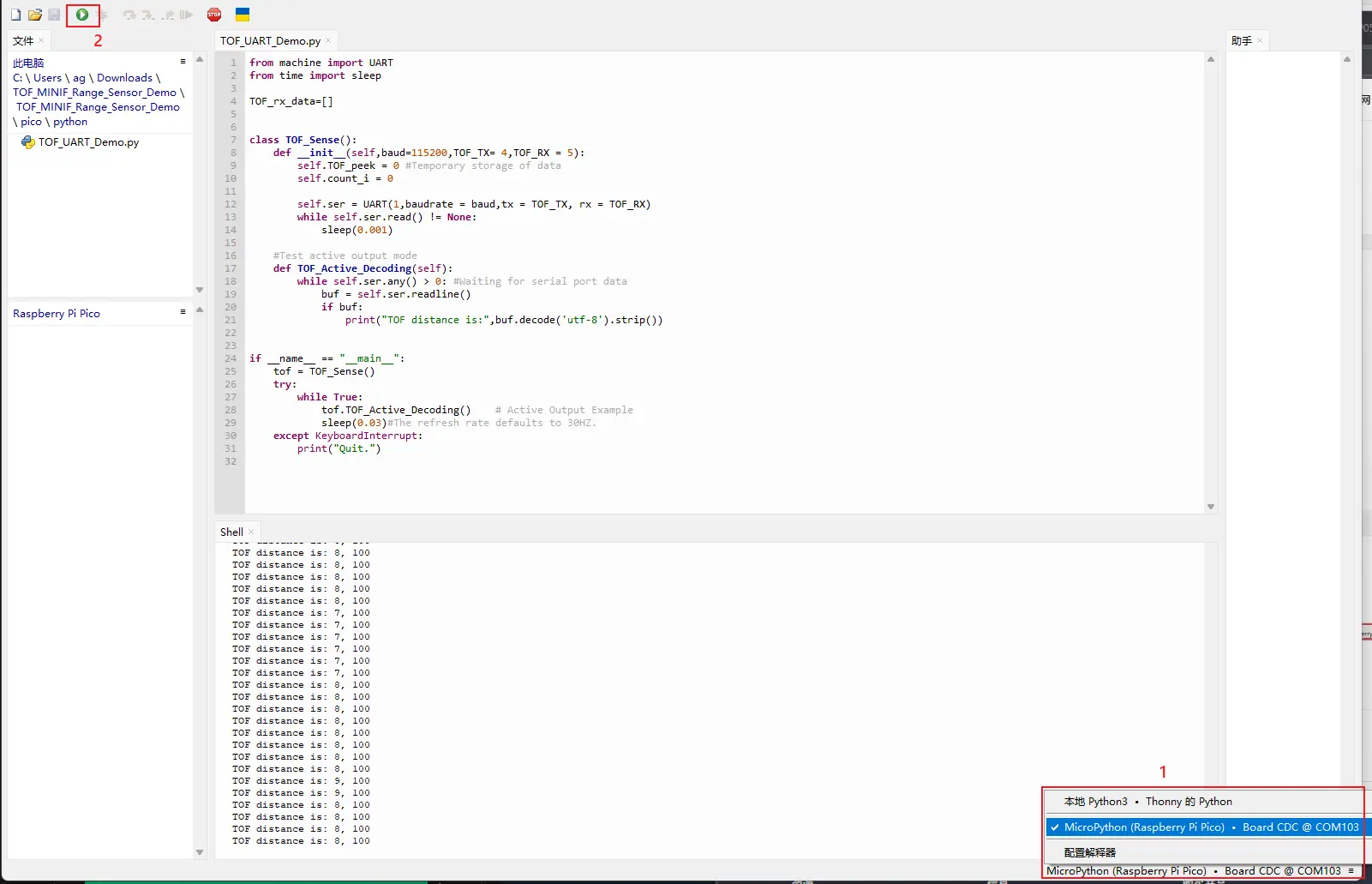This screenshot has height=884, width=1372.
Task: Save the script with the floppy disk icon
Action: [x=54, y=15]
